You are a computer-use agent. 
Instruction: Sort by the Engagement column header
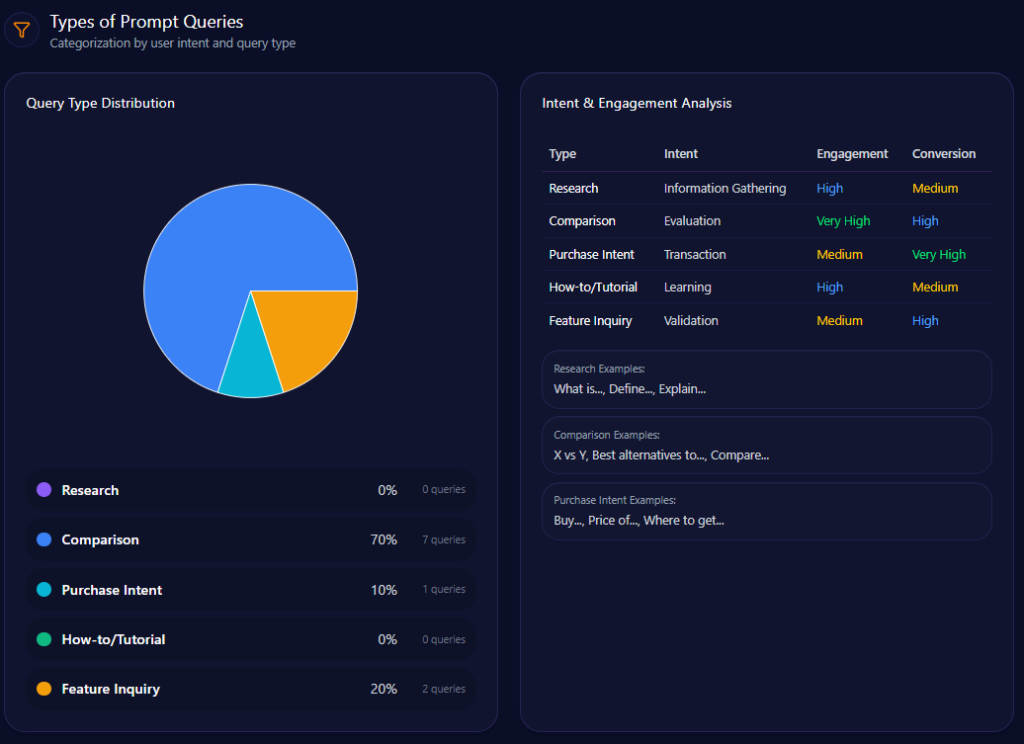[852, 154]
